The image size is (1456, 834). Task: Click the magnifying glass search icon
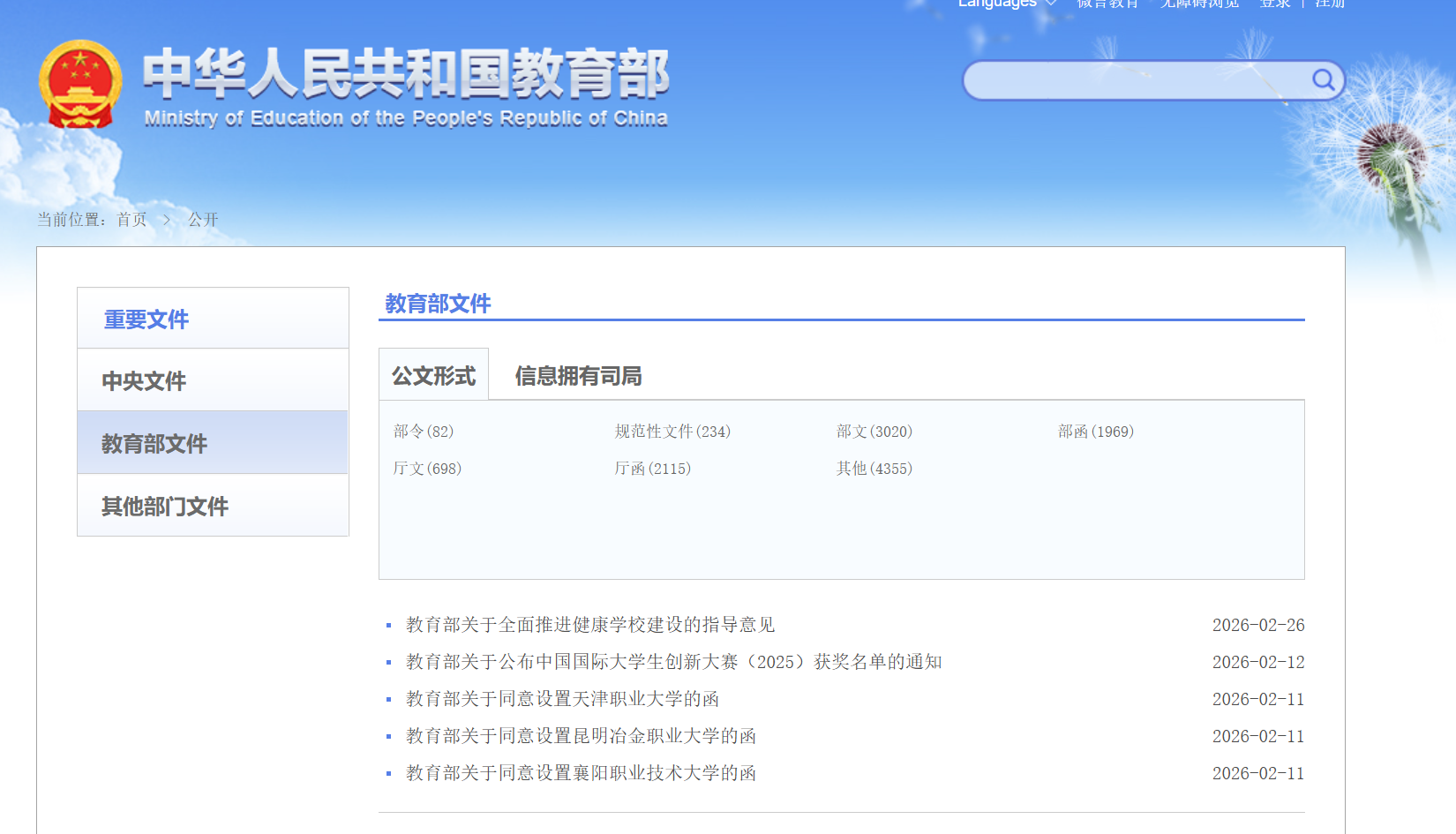[1323, 80]
